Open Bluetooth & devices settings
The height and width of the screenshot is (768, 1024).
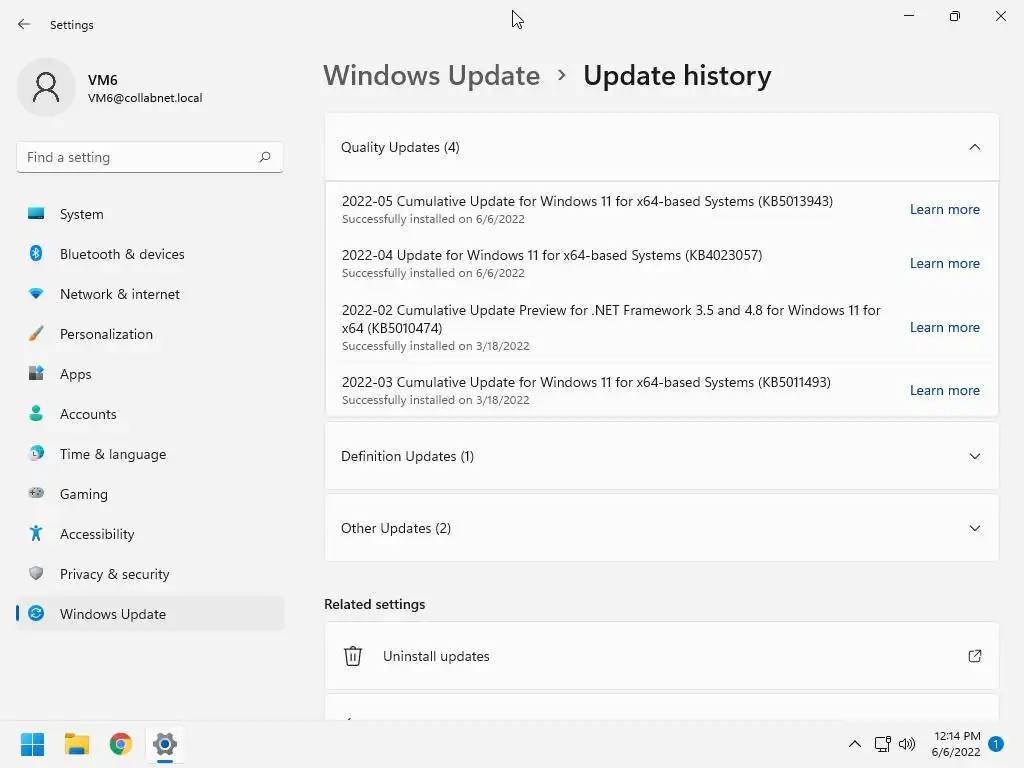pos(150,253)
